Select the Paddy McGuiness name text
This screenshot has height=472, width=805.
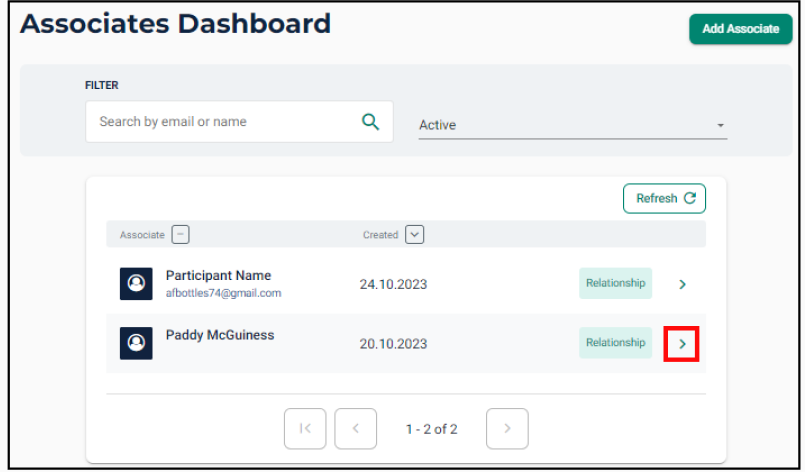click(220, 335)
